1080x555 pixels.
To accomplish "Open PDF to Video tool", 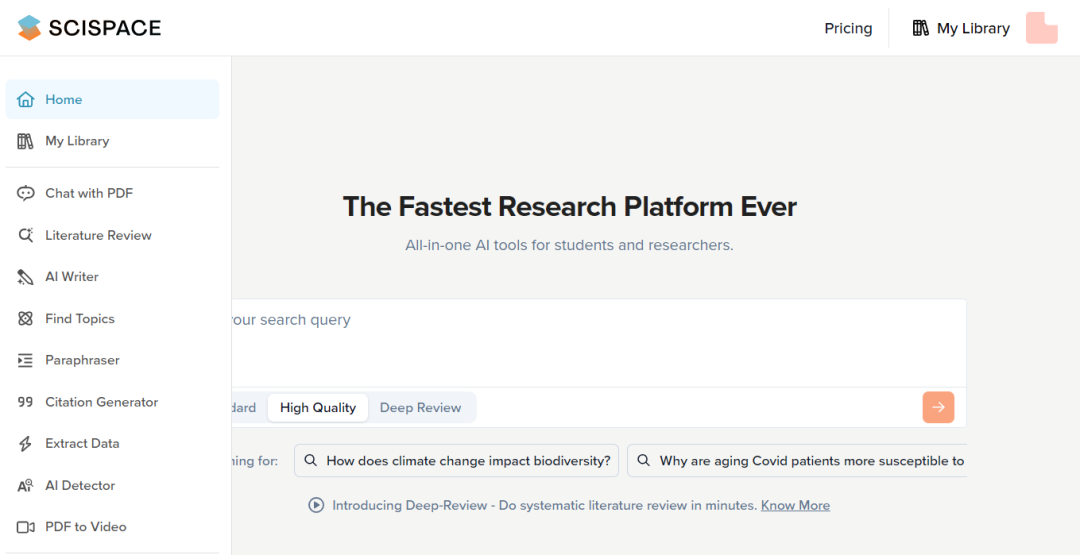I will pos(112,527).
